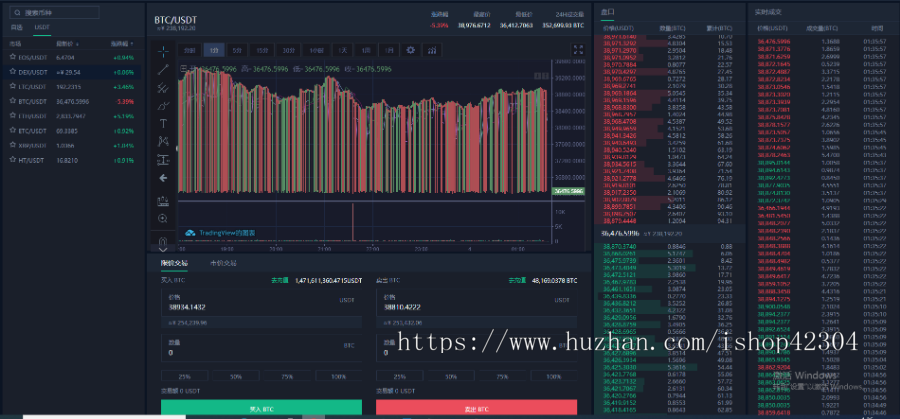
Task: Select the pitchfork drawing tool
Action: tap(163, 88)
